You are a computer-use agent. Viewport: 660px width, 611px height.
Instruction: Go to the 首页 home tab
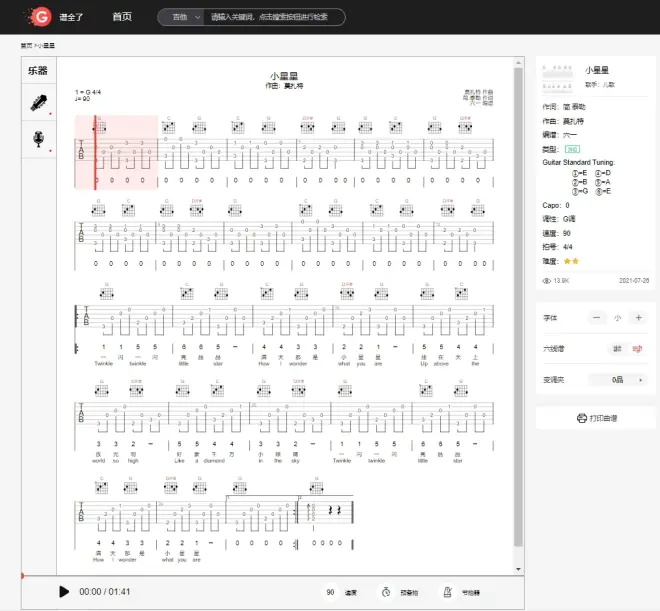point(122,17)
